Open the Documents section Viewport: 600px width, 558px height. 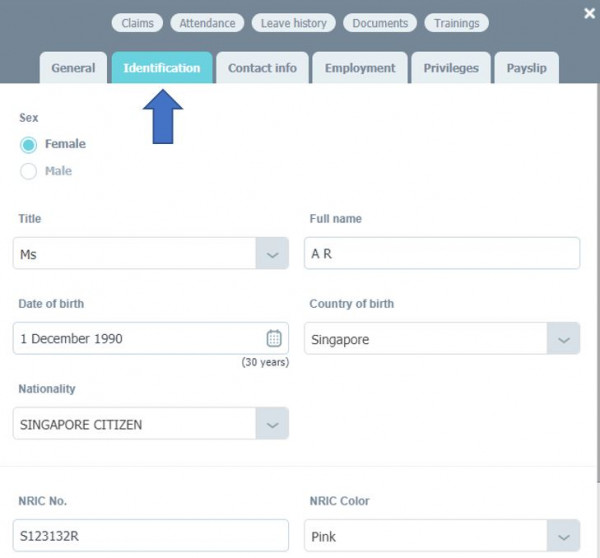[380, 23]
